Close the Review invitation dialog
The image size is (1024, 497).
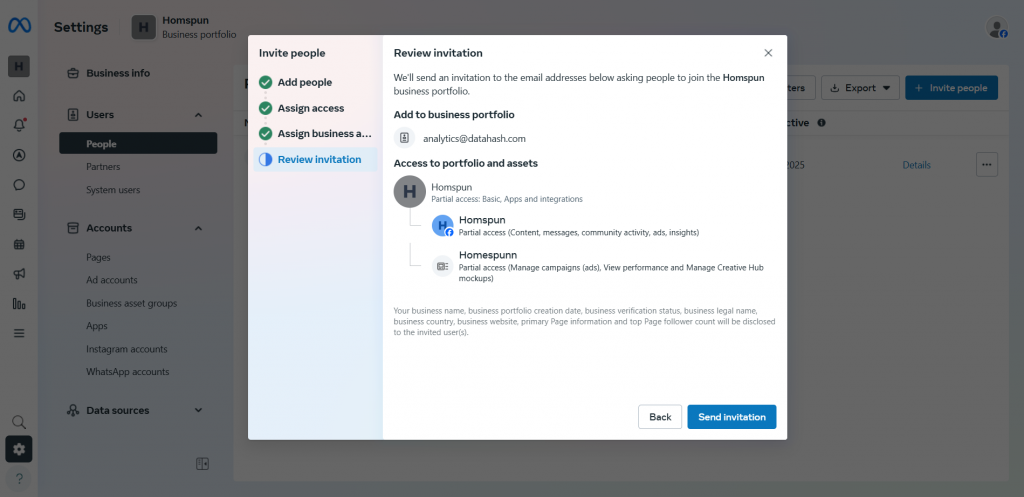pos(768,53)
